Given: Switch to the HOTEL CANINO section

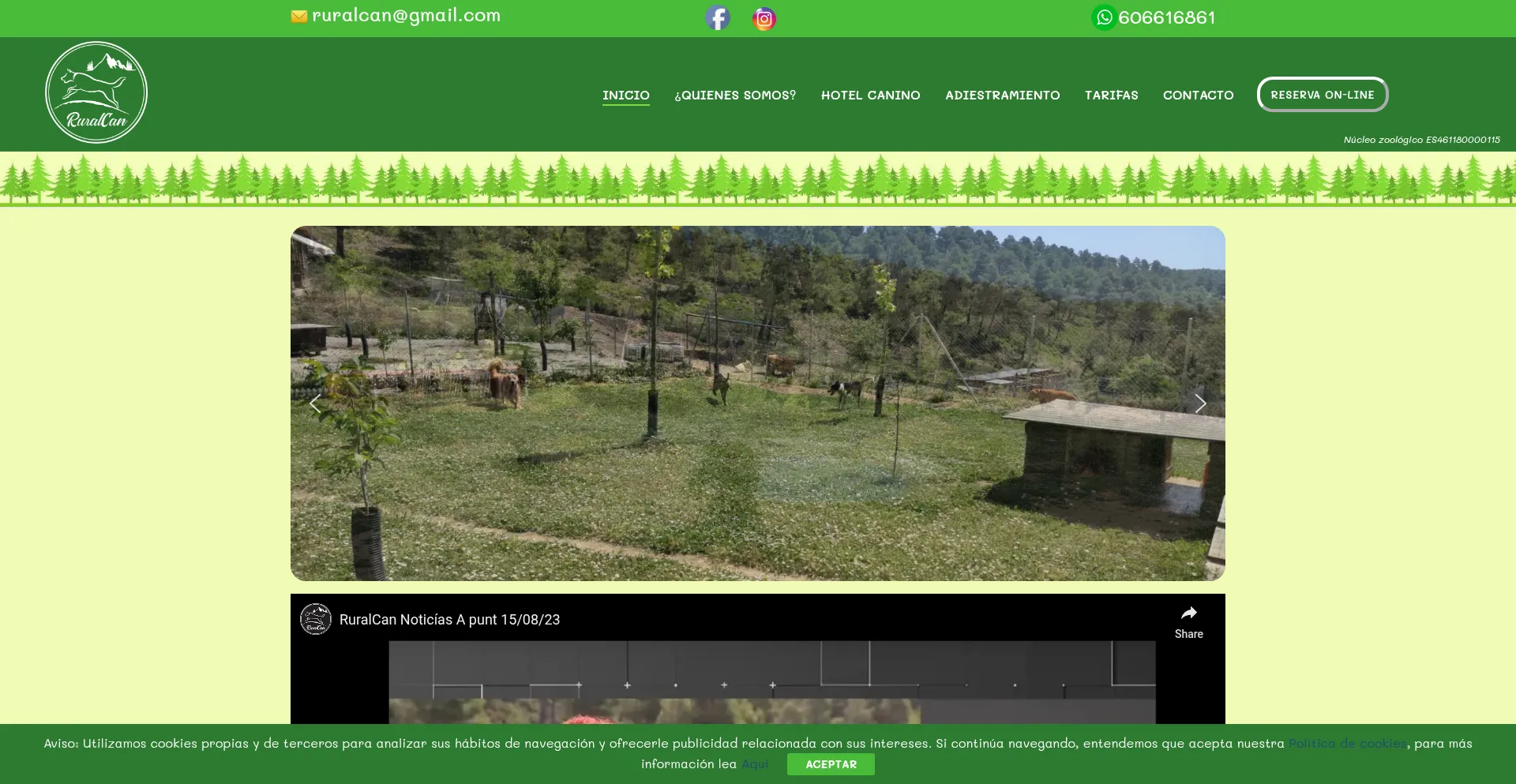Looking at the screenshot, I should [870, 95].
